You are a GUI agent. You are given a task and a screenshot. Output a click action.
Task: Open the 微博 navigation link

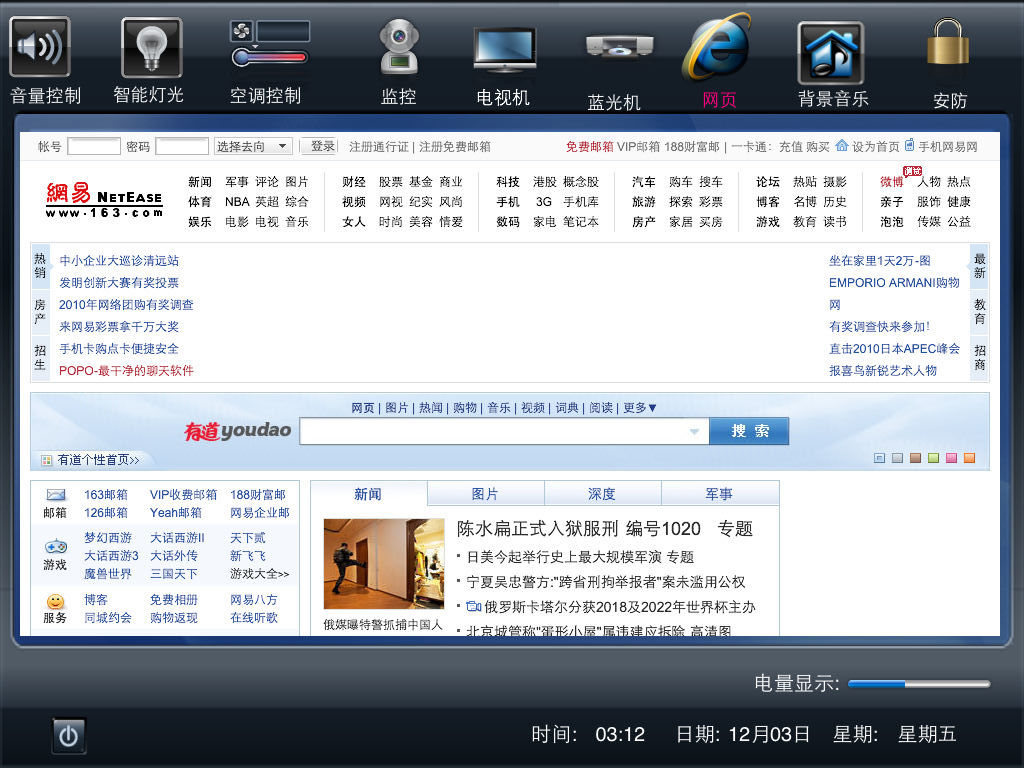891,182
